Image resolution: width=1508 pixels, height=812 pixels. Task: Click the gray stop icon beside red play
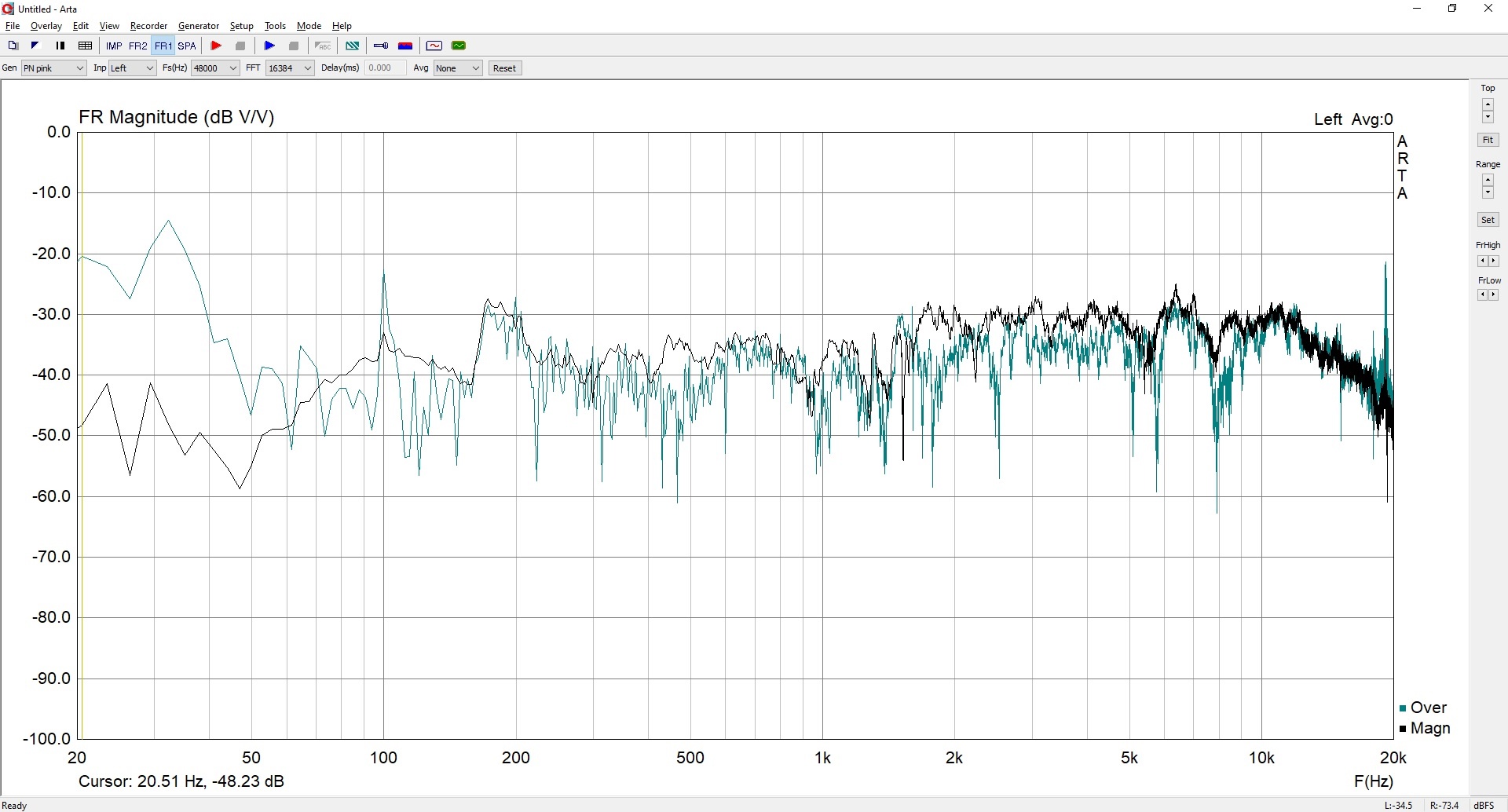pyautogui.click(x=241, y=46)
